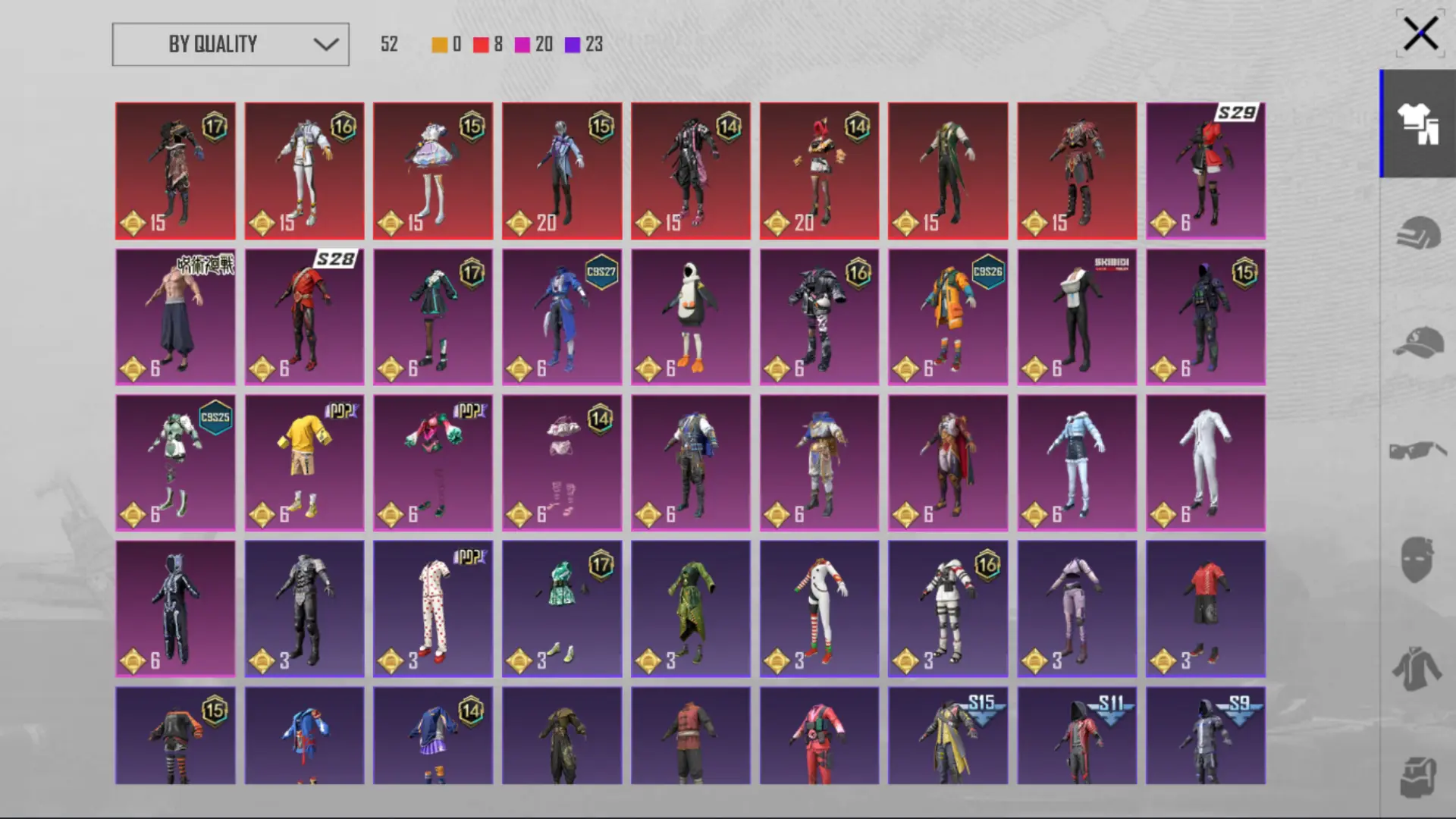Select the S29 season outfit
Image resolution: width=1456 pixels, height=819 pixels.
tap(1205, 171)
